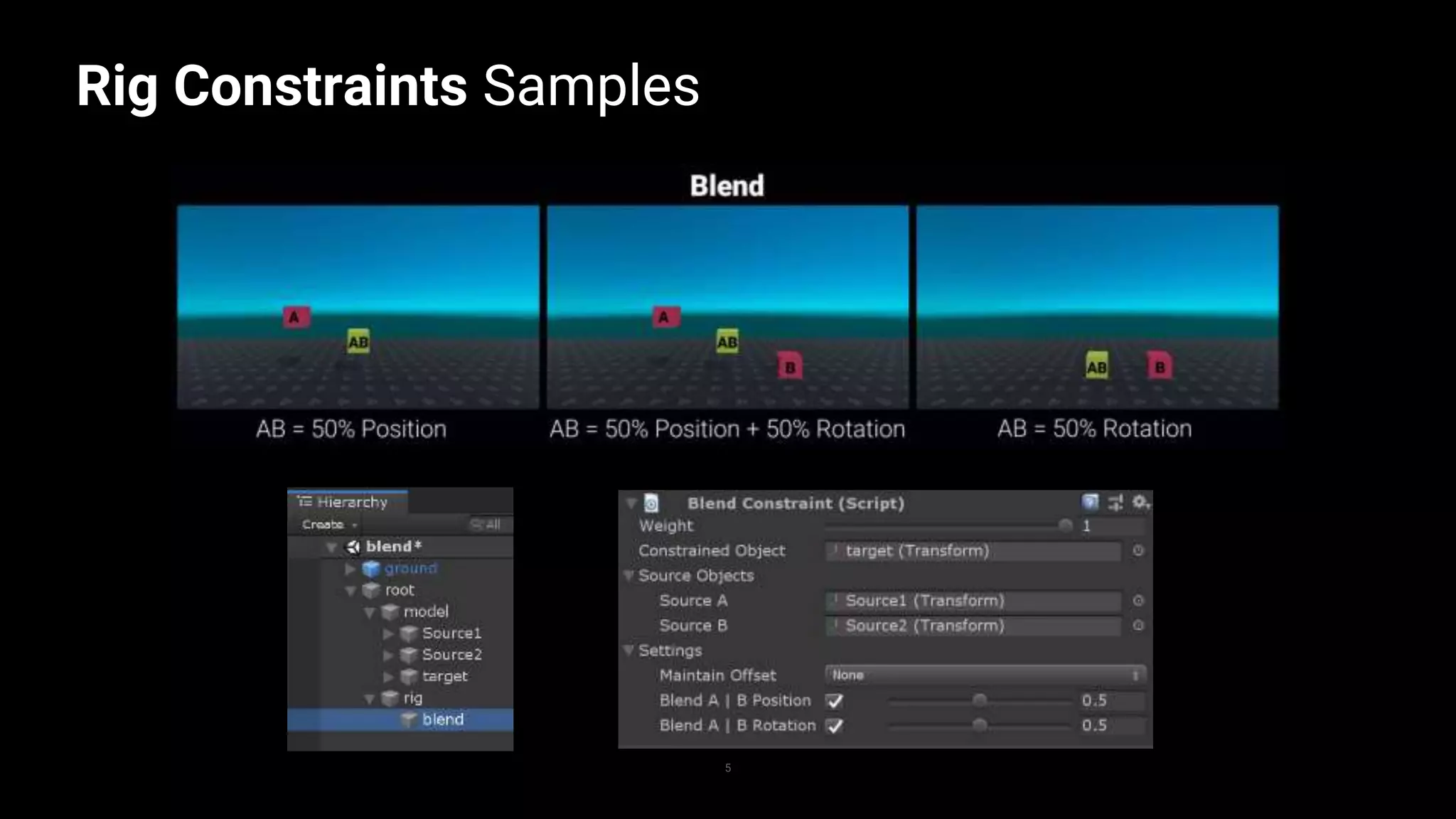
Task: Open the Blend Constraint gear settings menu
Action: pos(1140,503)
